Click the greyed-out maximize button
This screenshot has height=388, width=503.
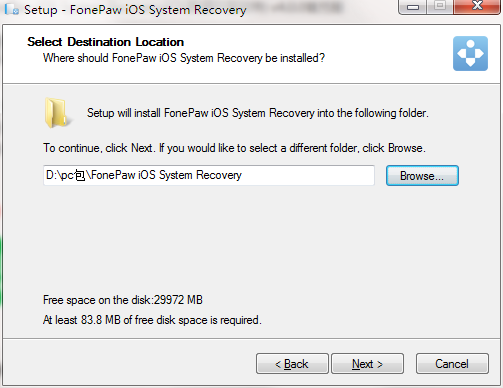tap(440, 7)
